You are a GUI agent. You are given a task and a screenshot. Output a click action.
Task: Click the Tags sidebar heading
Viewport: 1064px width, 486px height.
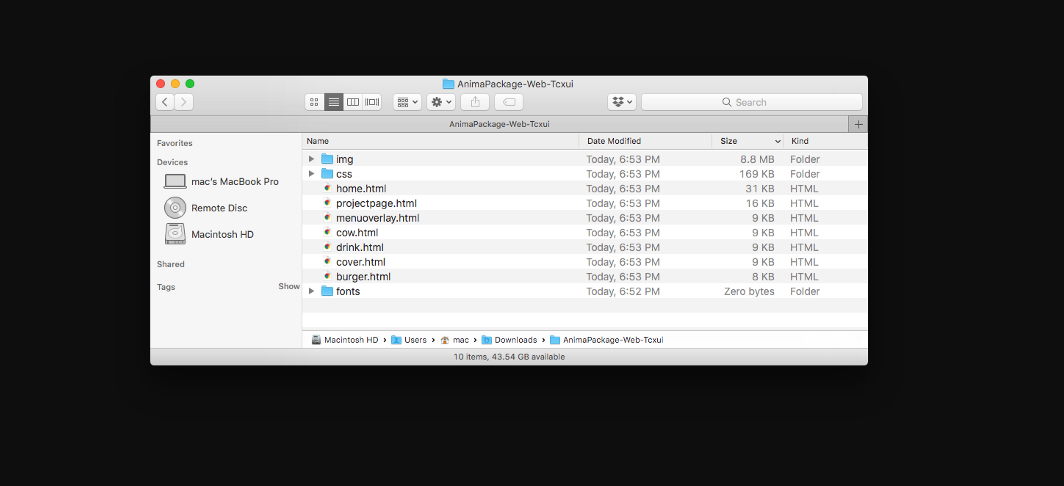[166, 287]
